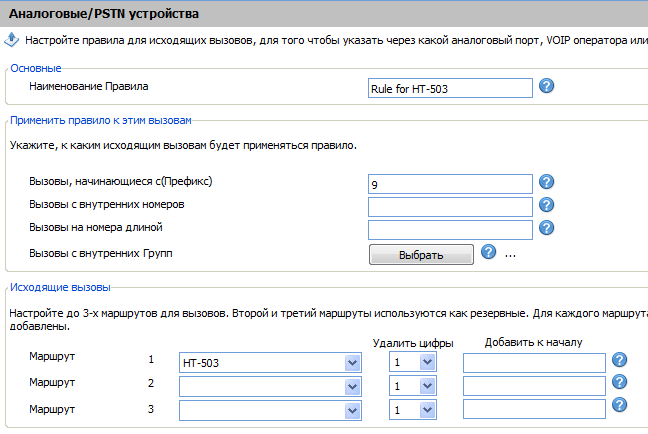Open Удалить цифры dropdown for Маршрут 2
This screenshot has width=648, height=434.
[412, 386]
